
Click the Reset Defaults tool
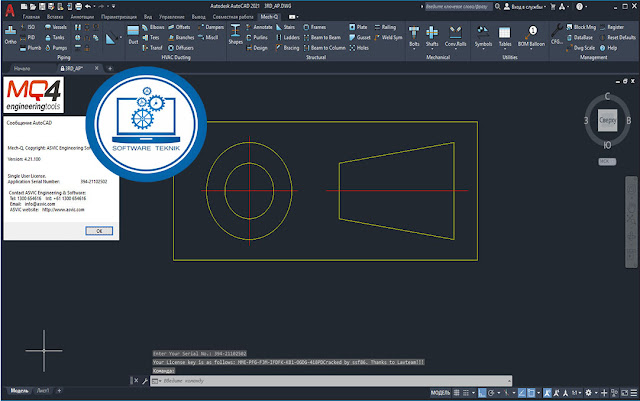618,38
